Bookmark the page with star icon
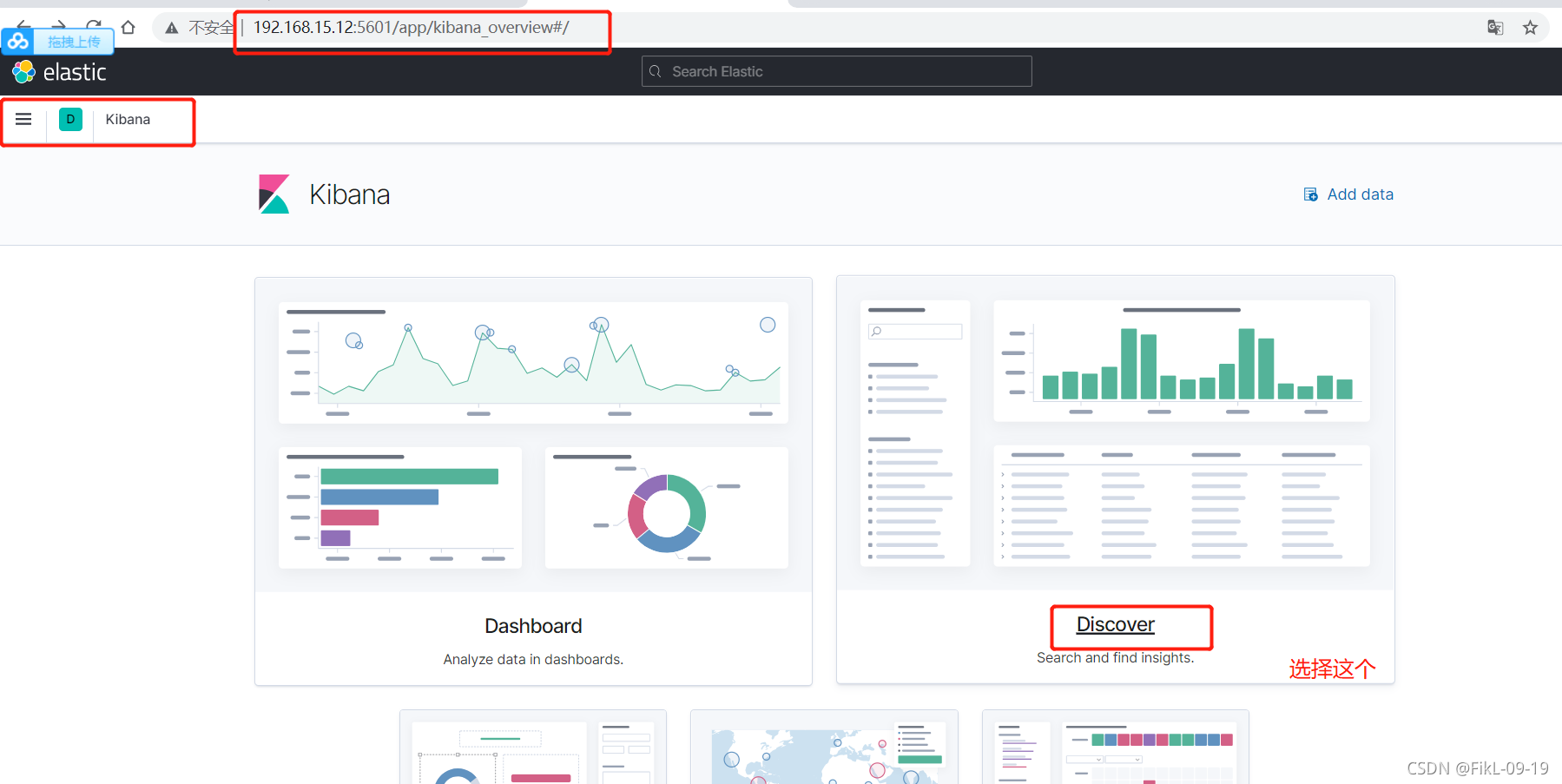 [x=1530, y=28]
